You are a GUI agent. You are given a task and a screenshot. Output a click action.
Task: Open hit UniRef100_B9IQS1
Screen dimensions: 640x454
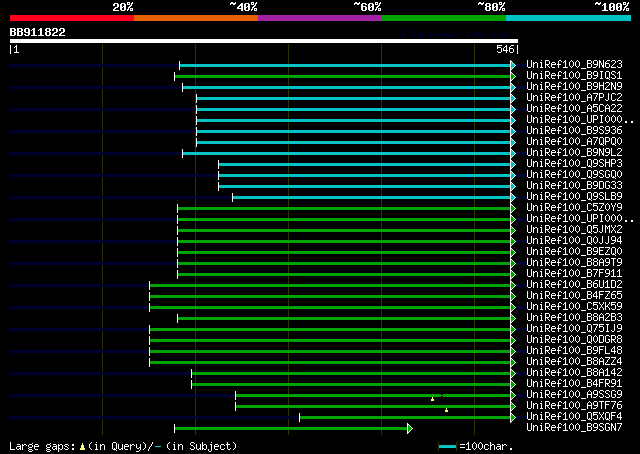(x=574, y=76)
